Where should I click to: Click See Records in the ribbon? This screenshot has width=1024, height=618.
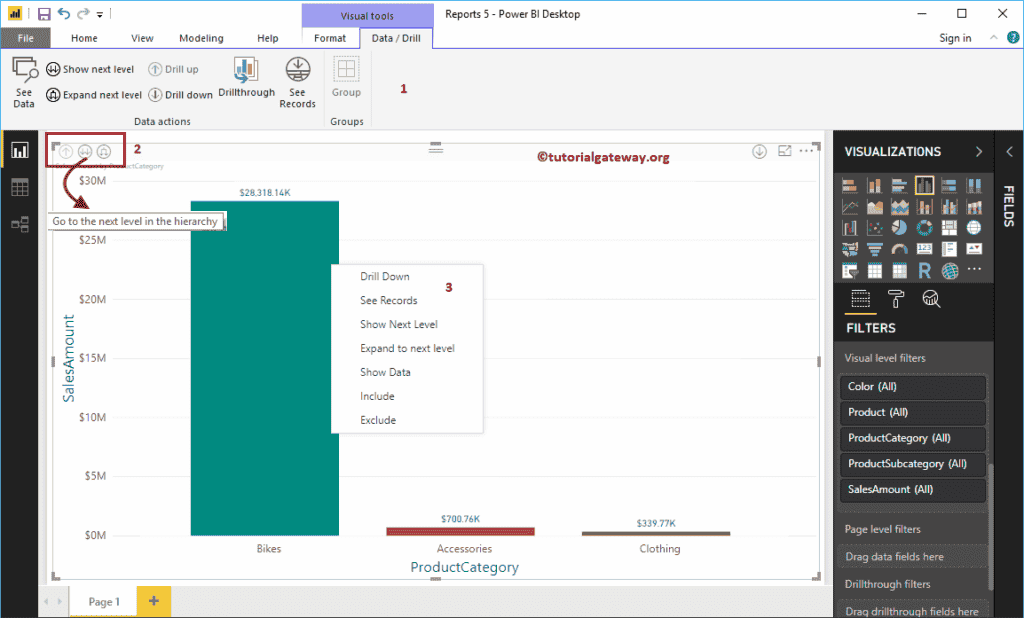point(297,82)
